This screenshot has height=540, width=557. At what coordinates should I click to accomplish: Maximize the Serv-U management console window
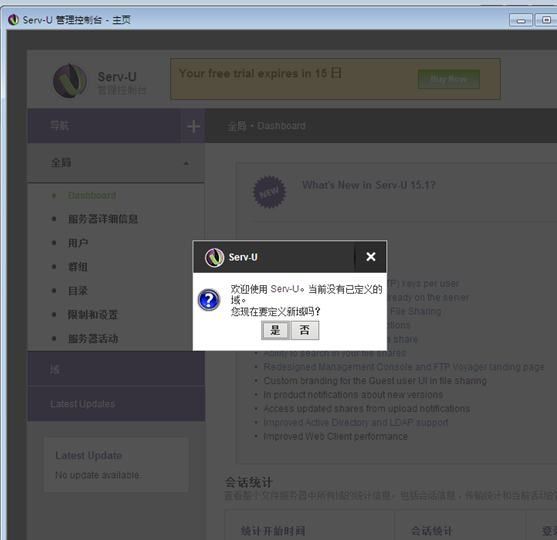[x=546, y=20]
